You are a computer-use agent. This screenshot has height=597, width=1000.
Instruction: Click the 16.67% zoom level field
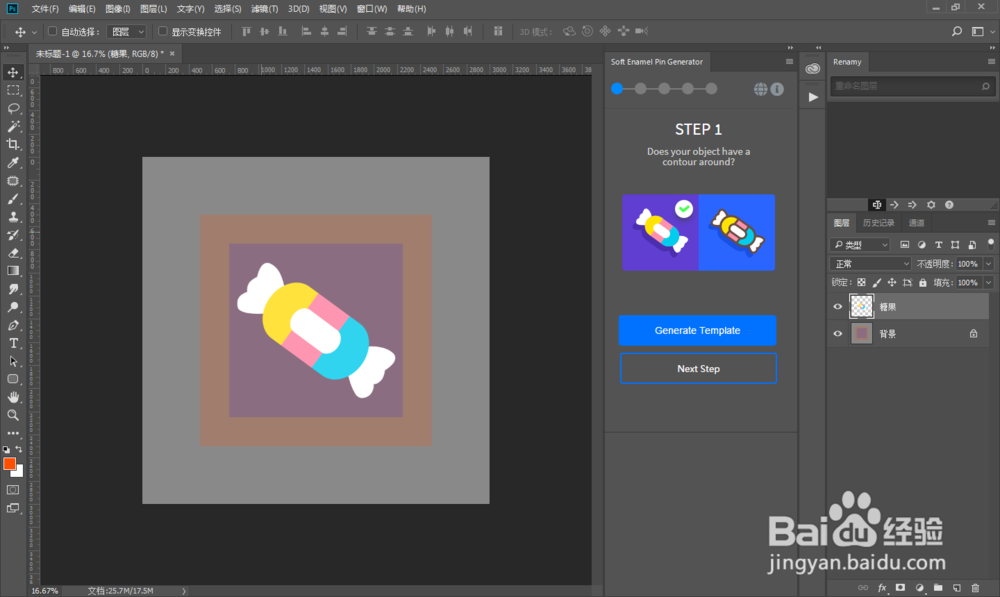(x=45, y=591)
